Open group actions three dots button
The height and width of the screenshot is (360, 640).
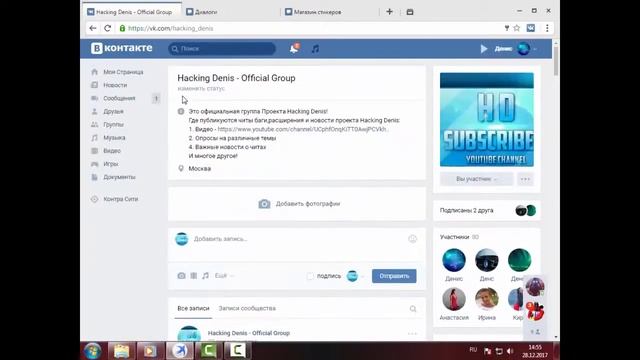point(525,179)
